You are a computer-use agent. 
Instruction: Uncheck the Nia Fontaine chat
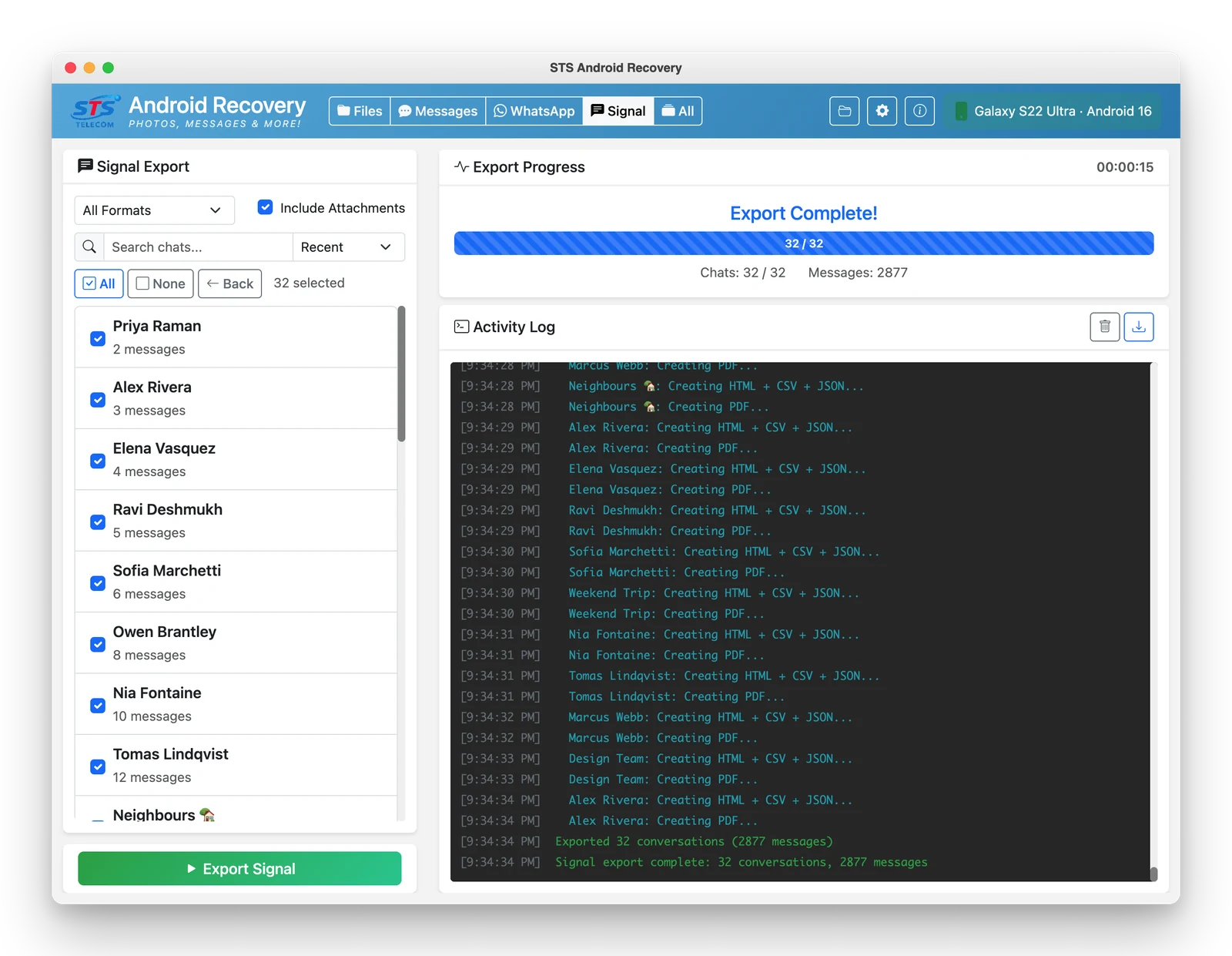tap(98, 705)
